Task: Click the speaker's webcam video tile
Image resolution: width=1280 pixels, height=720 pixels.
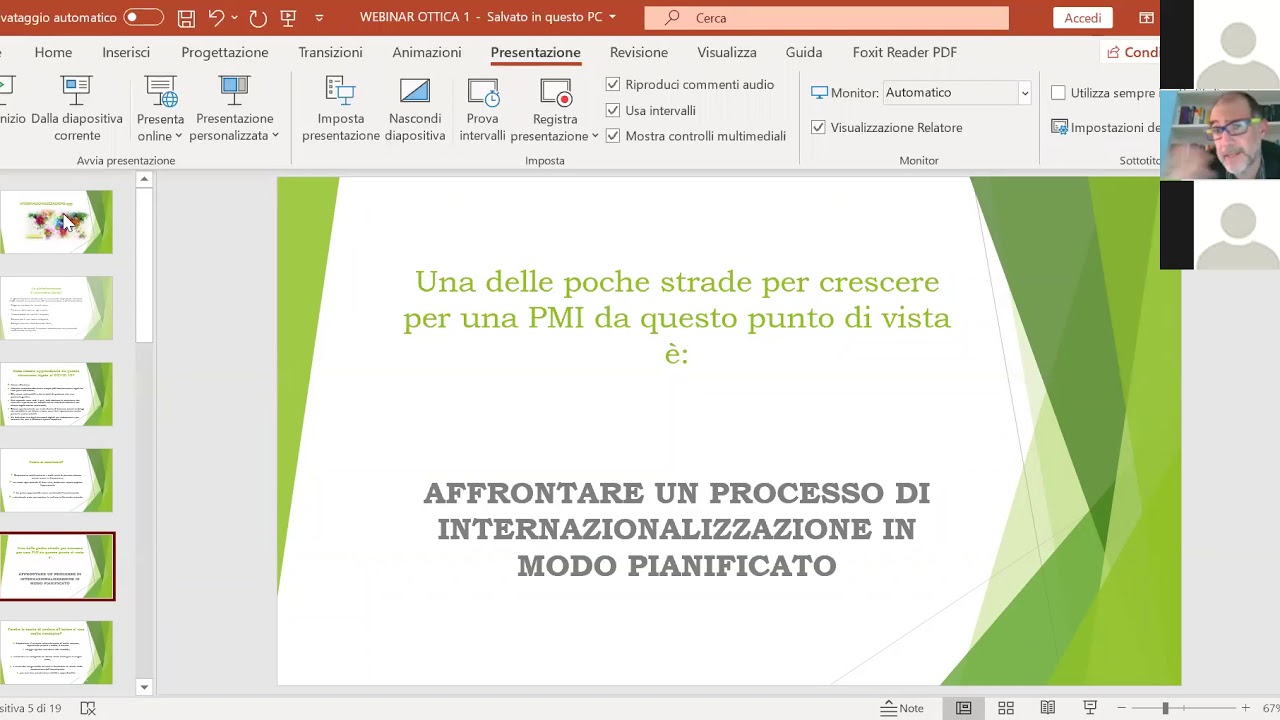Action: point(1220,135)
